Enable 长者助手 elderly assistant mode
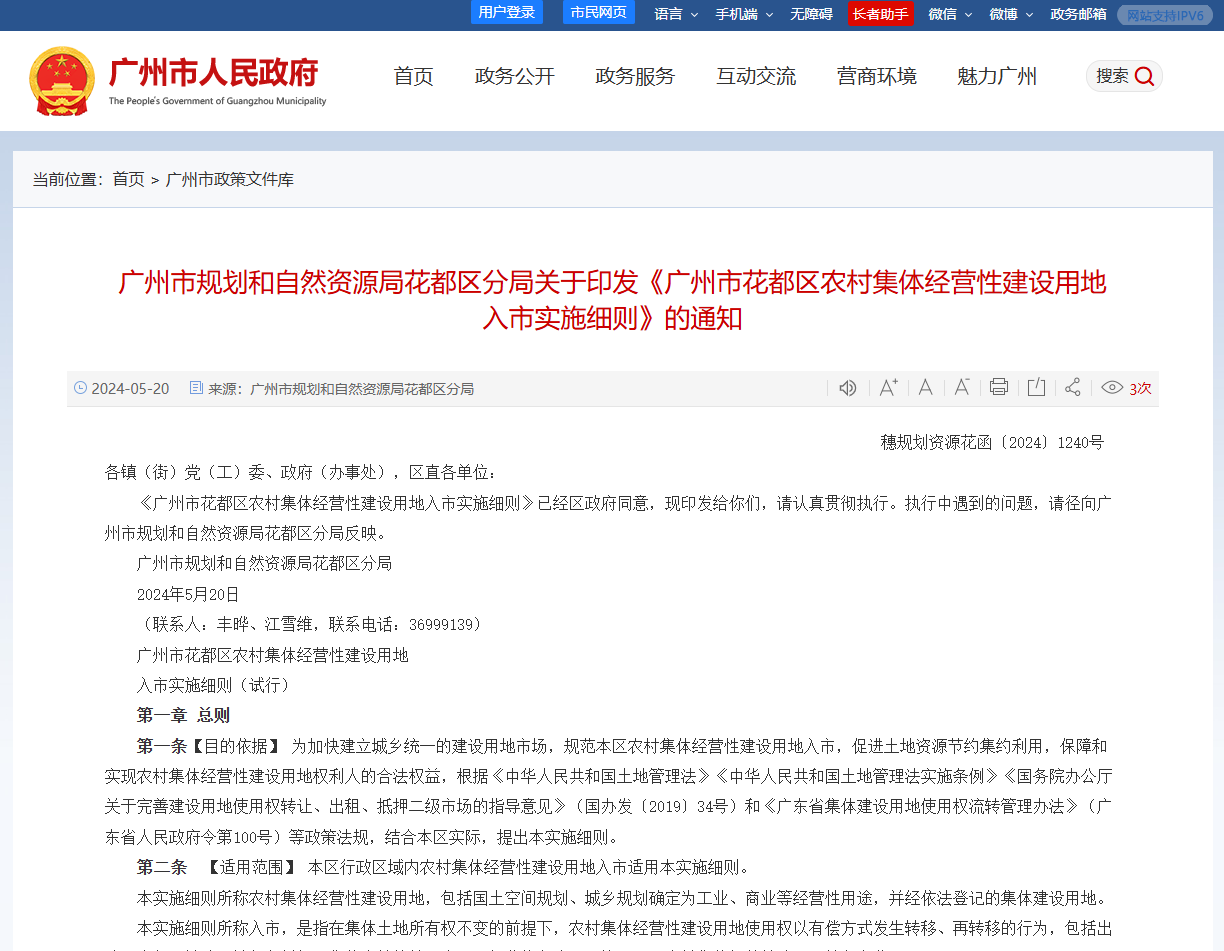1224x951 pixels. pyautogui.click(x=880, y=14)
